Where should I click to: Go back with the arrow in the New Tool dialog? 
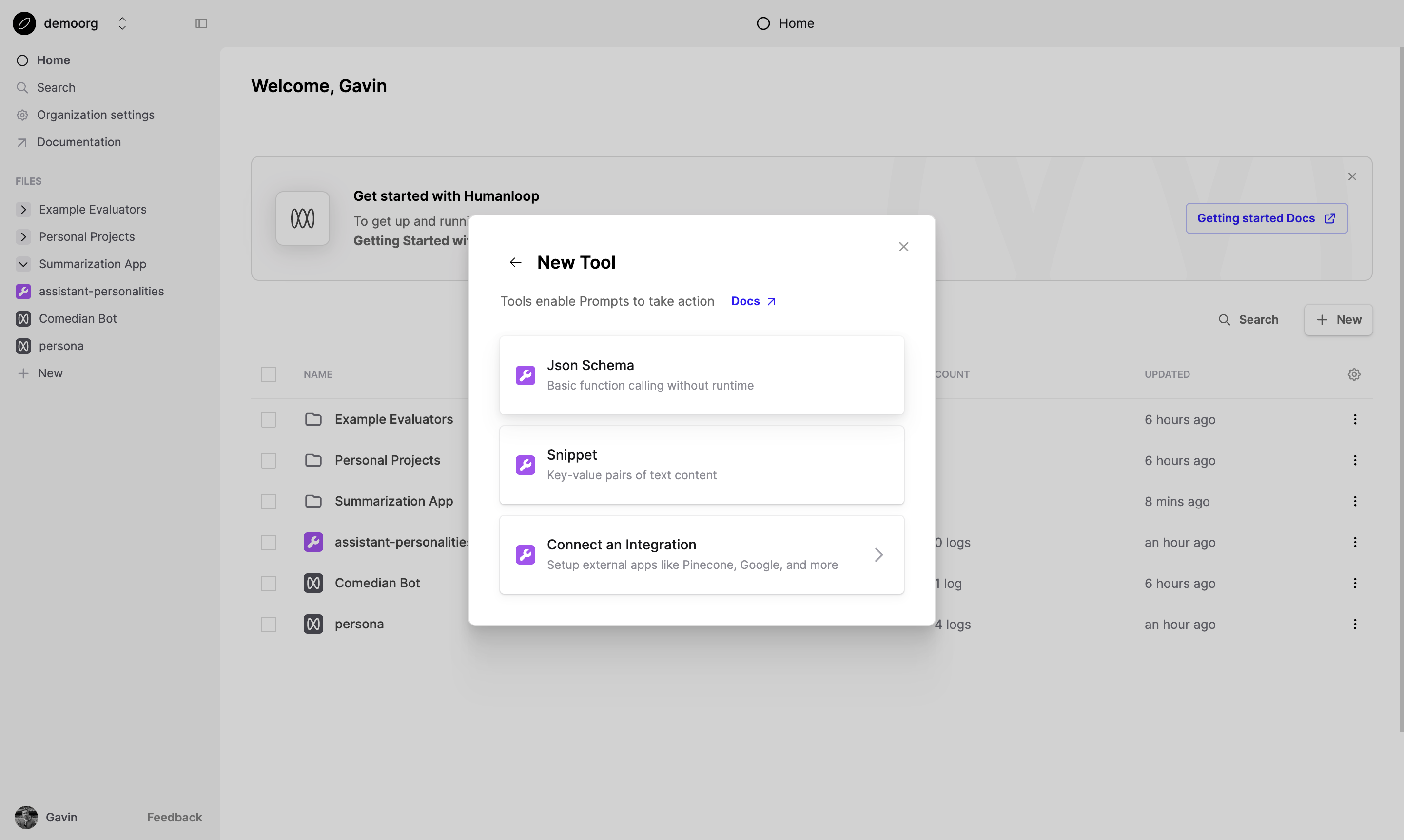(x=515, y=263)
